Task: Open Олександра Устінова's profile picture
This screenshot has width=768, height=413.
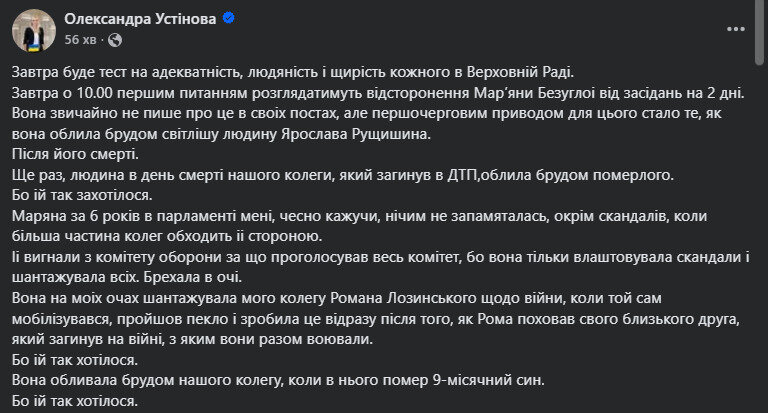Action: (x=32, y=29)
